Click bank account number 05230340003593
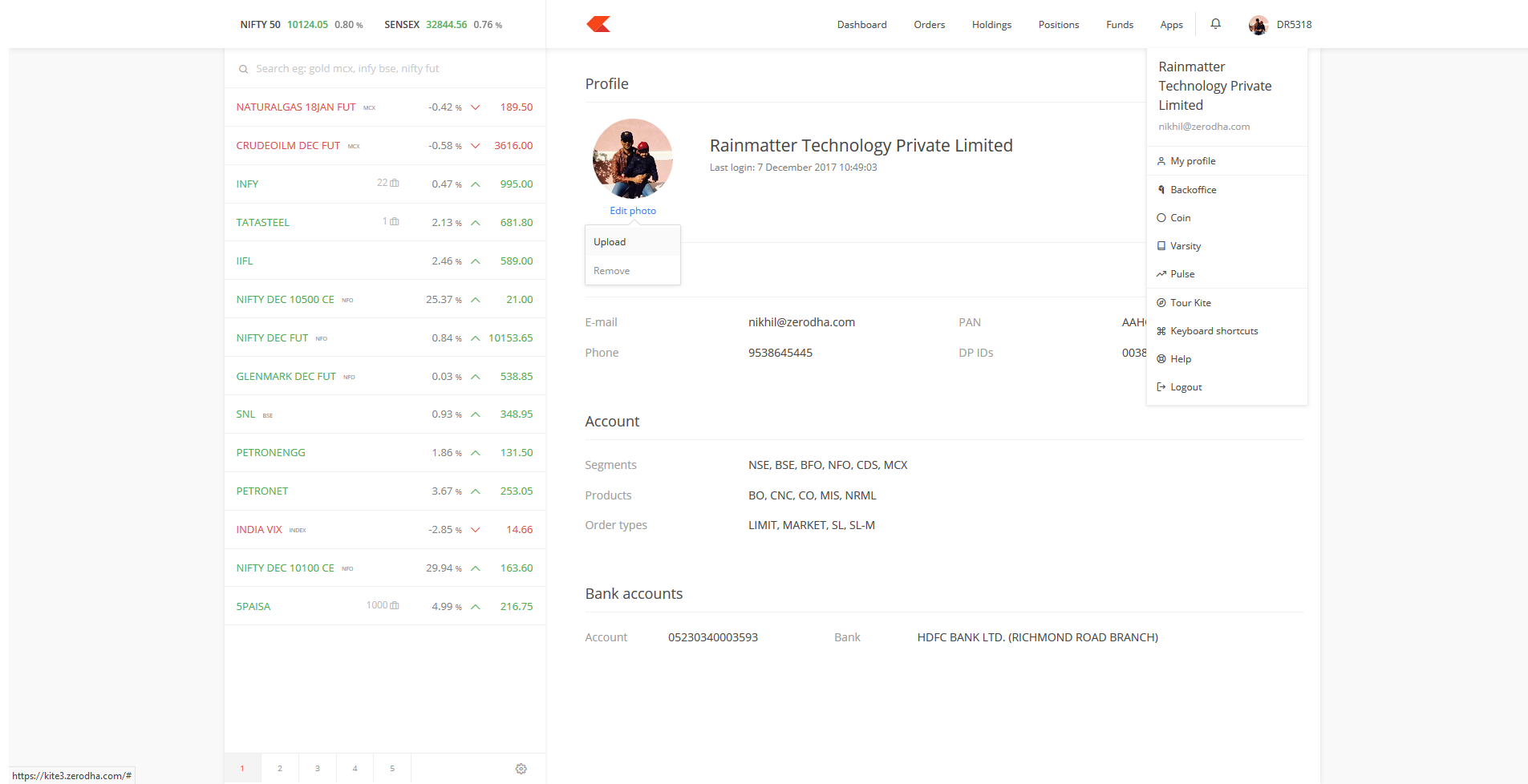 [x=713, y=637]
